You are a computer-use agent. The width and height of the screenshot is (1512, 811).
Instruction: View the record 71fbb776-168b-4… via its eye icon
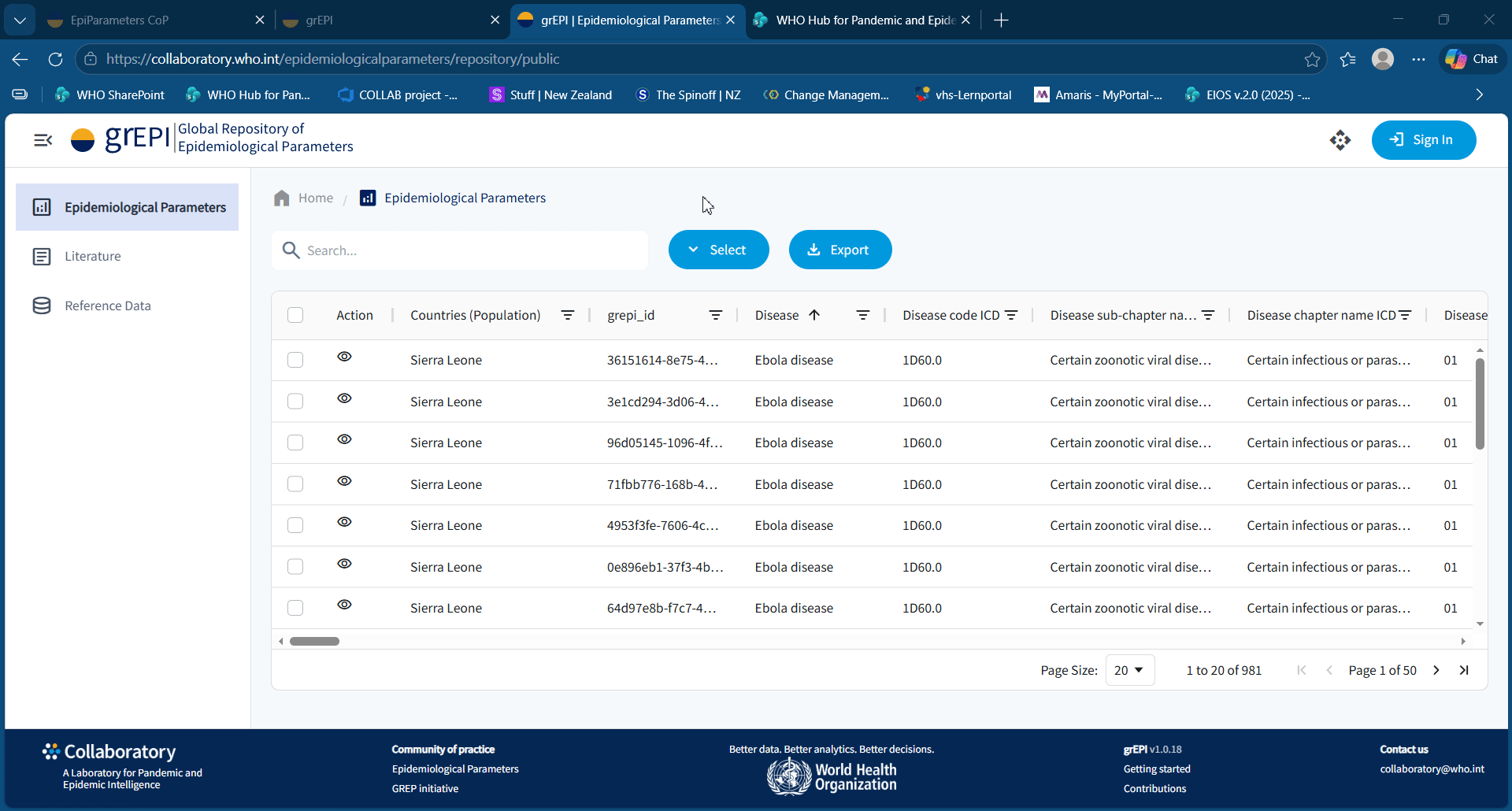click(x=344, y=481)
